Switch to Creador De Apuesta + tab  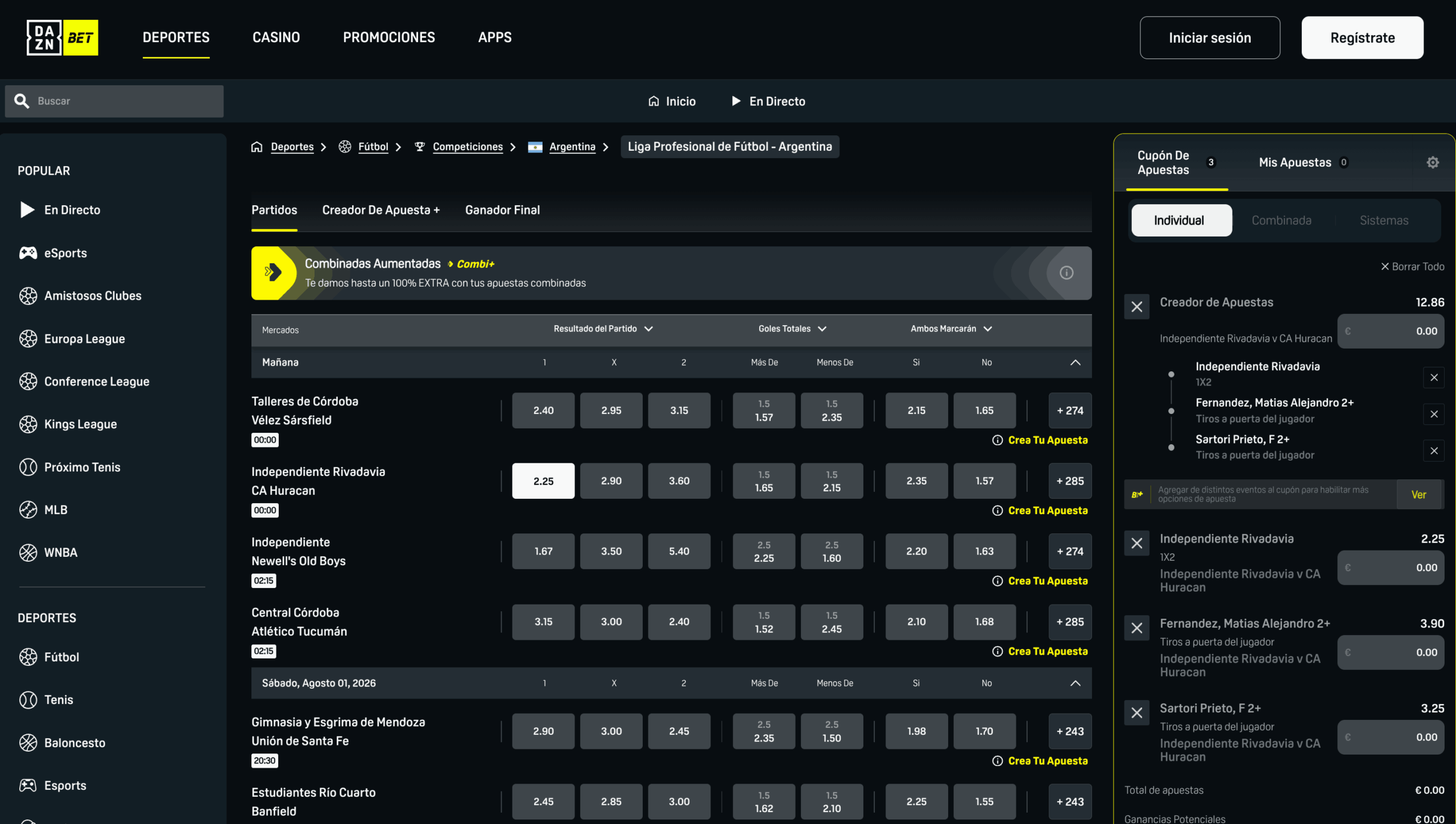[381, 210]
